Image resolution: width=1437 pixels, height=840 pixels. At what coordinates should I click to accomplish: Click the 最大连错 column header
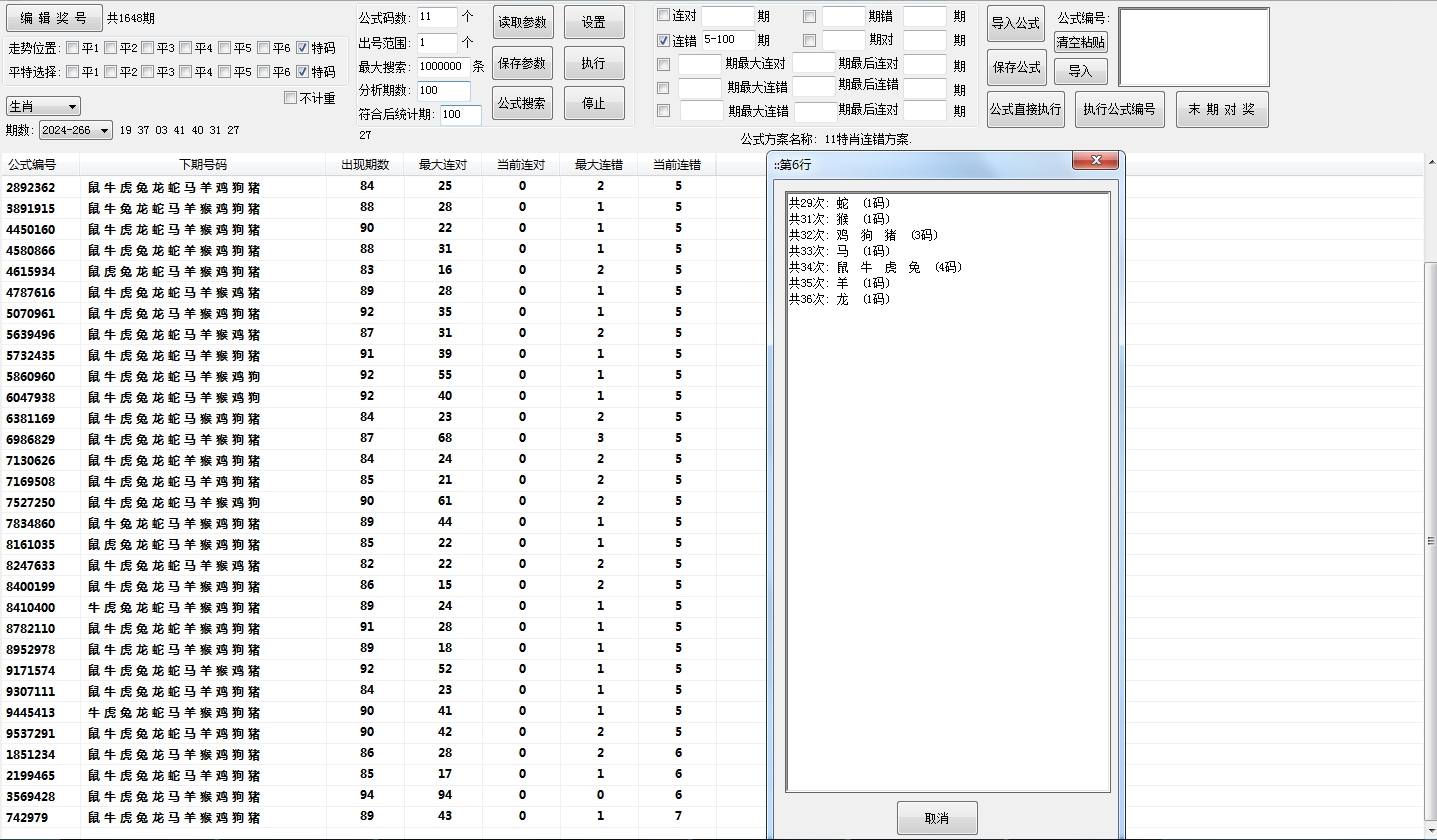(x=598, y=165)
